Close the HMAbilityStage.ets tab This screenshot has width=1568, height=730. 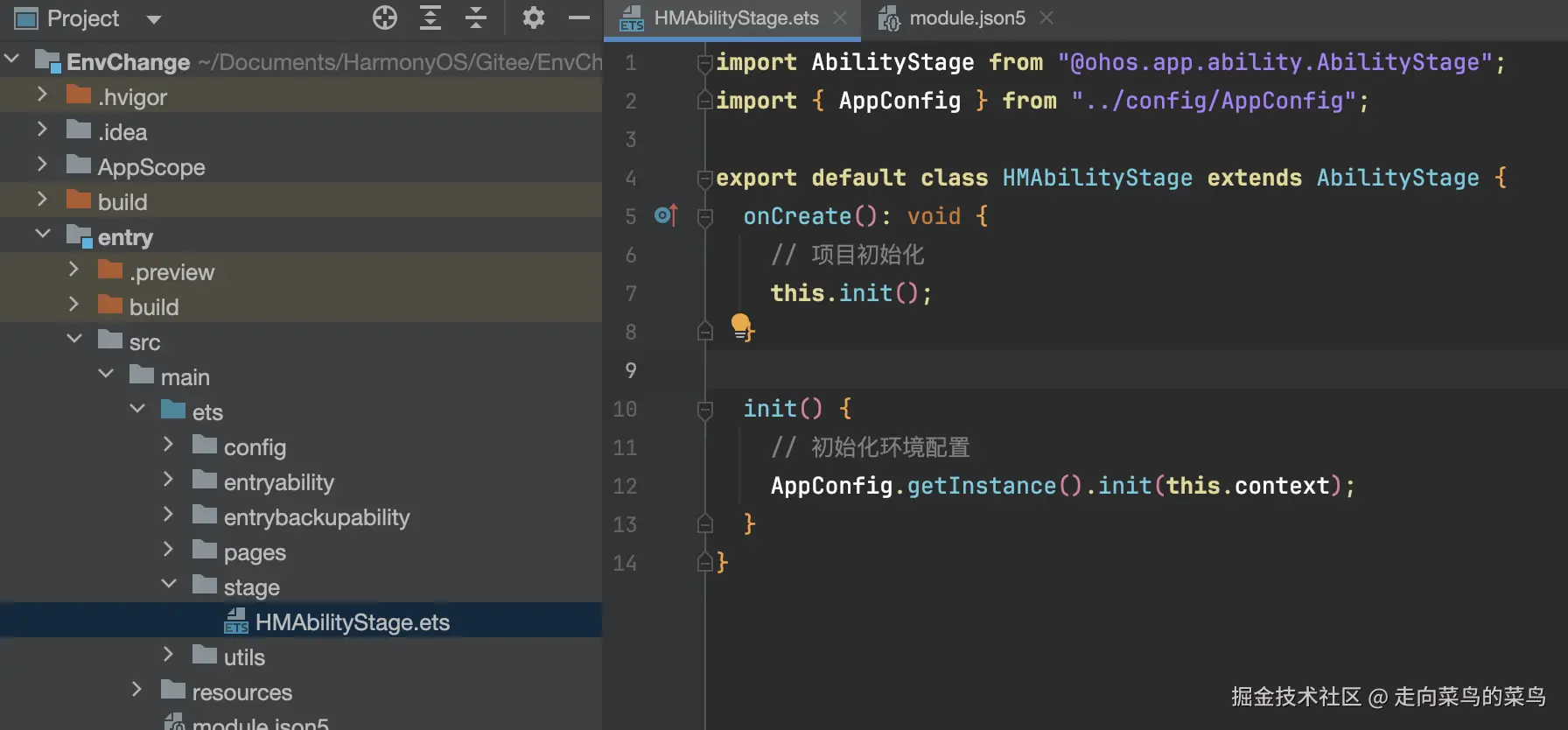840,18
